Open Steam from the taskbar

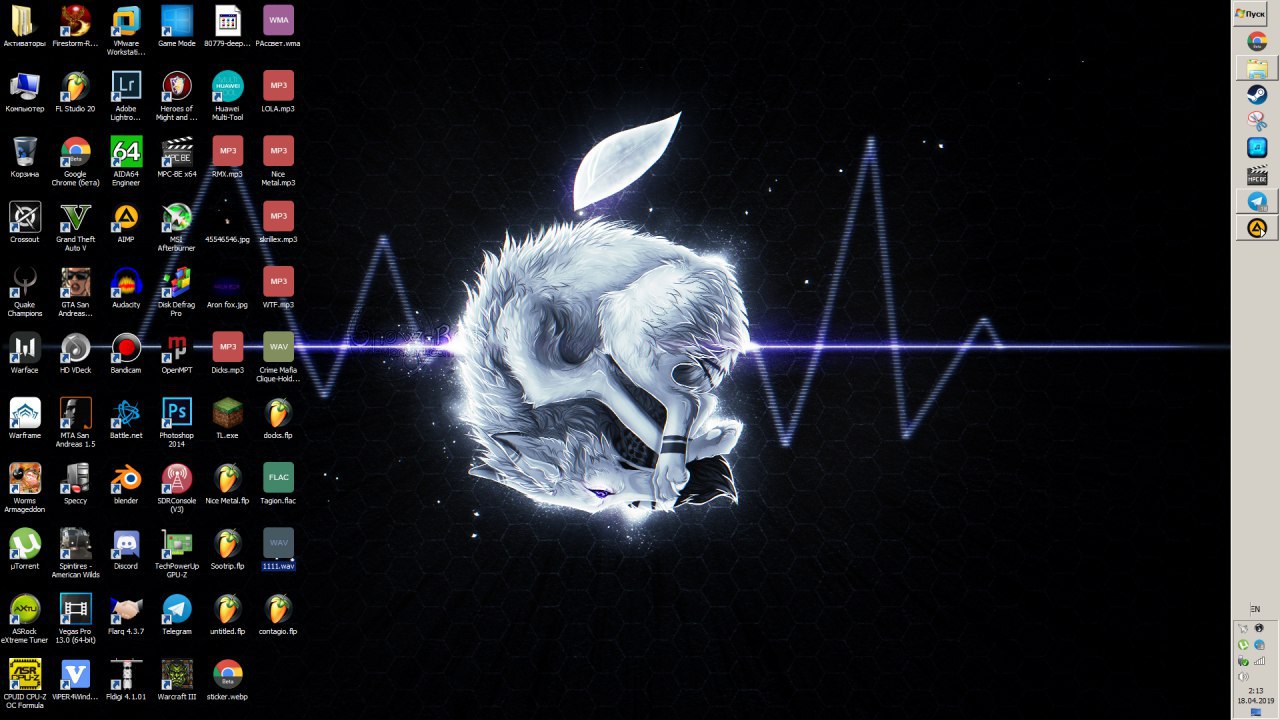(1257, 95)
